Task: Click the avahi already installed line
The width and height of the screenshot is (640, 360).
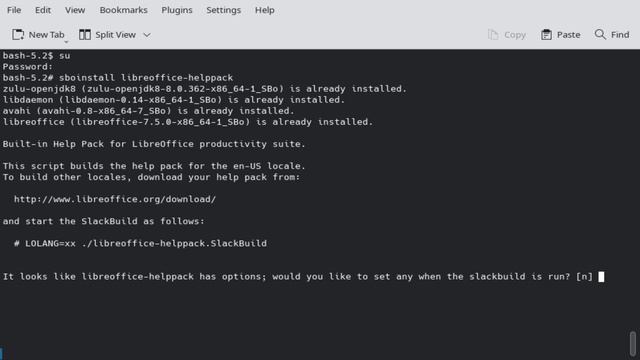Action: coord(148,111)
